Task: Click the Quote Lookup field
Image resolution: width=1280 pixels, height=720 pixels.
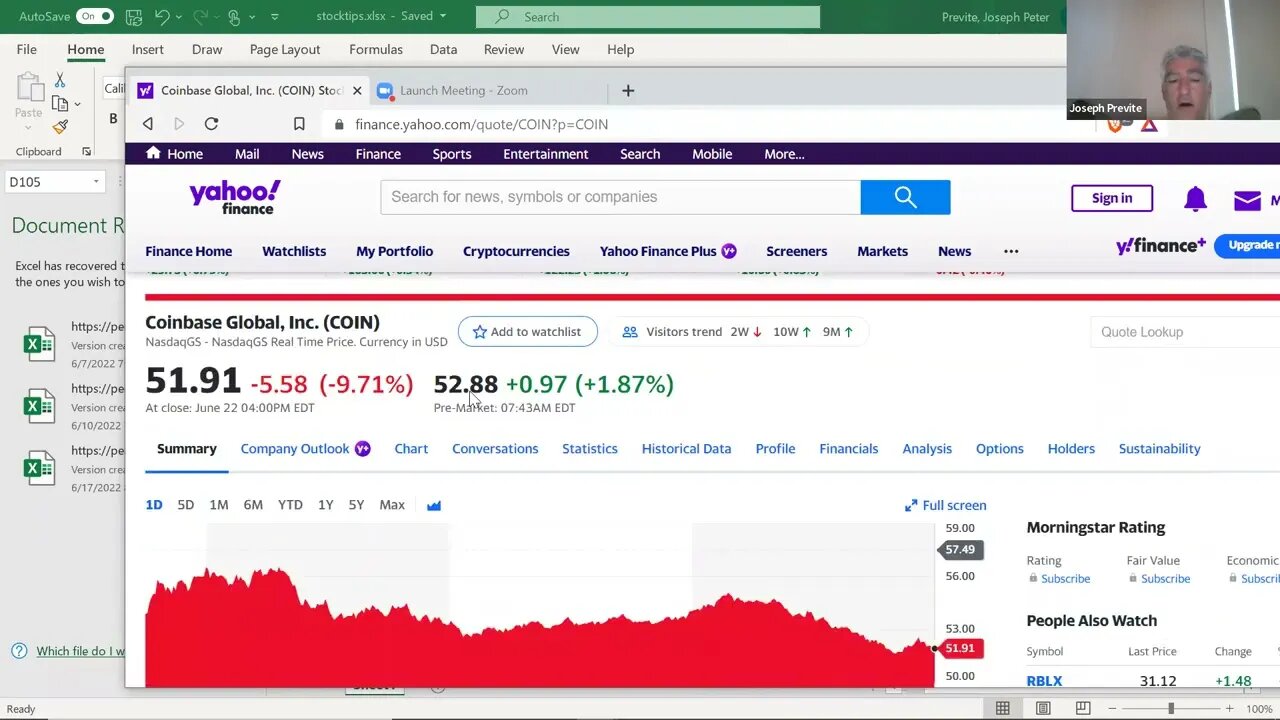Action: tap(1185, 332)
